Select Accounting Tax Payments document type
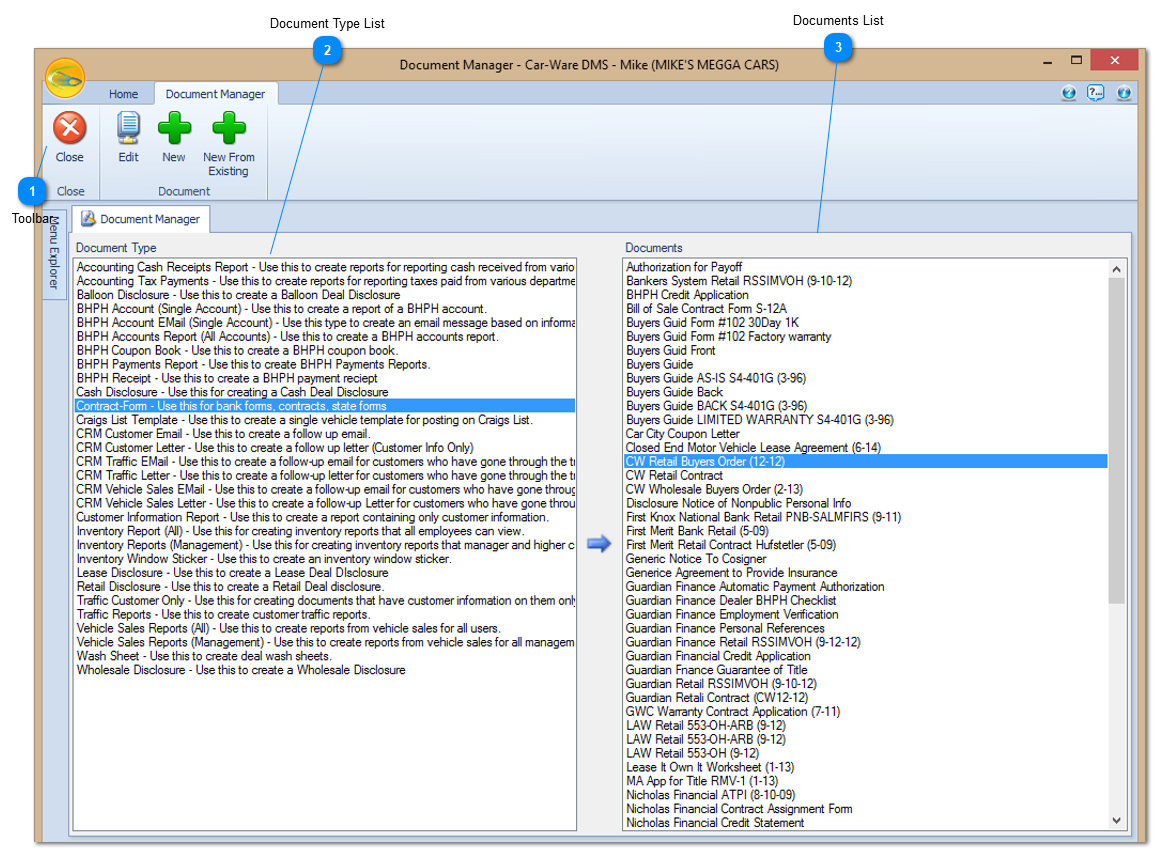Screen dimensions: 1155x851 (x=325, y=281)
